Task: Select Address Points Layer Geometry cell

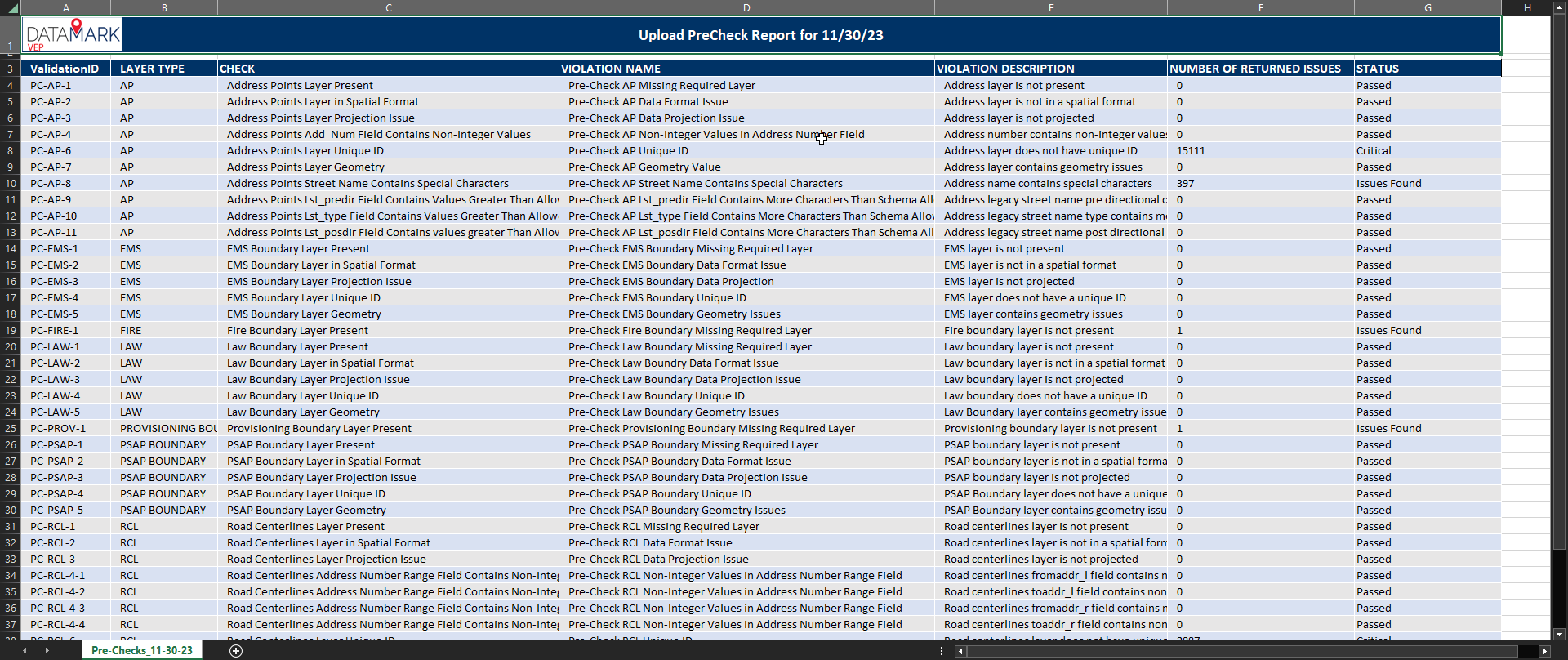Action: tap(388, 167)
